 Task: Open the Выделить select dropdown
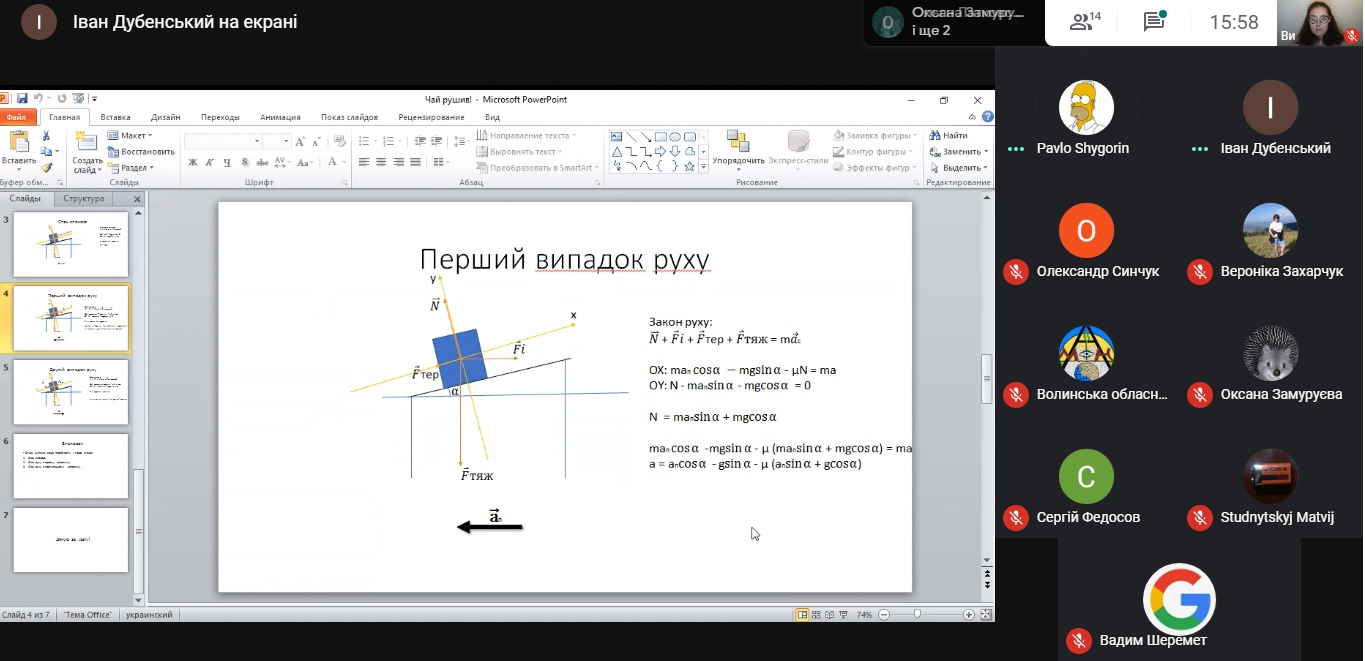coord(960,168)
